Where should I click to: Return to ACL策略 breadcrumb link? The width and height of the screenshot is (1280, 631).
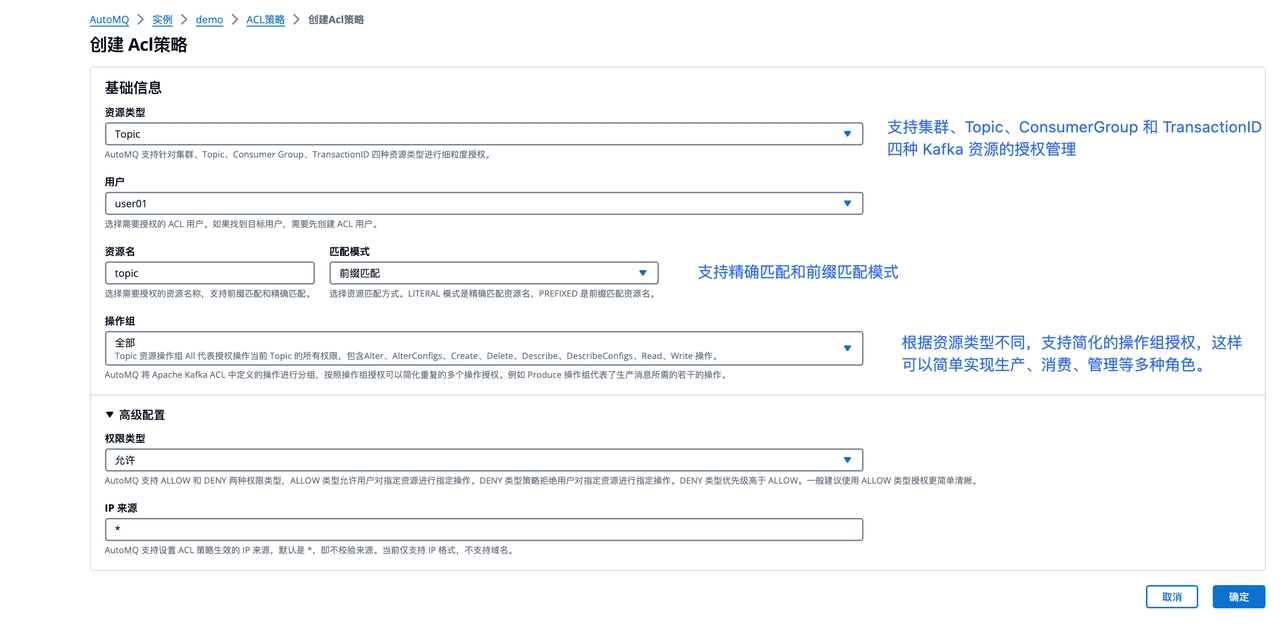tap(265, 20)
